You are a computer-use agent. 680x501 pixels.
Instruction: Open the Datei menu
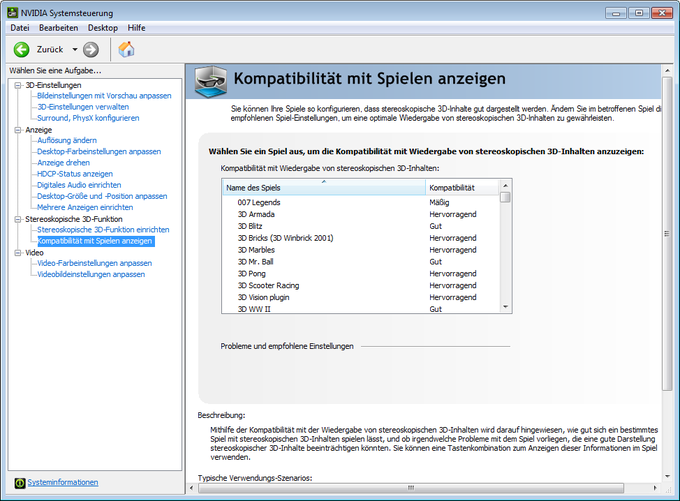pos(20,28)
